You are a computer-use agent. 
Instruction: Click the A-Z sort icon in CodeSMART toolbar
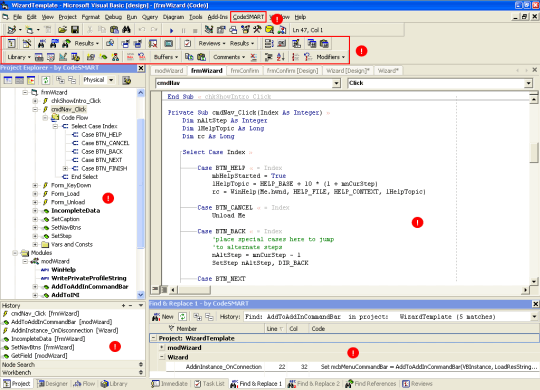point(281,57)
